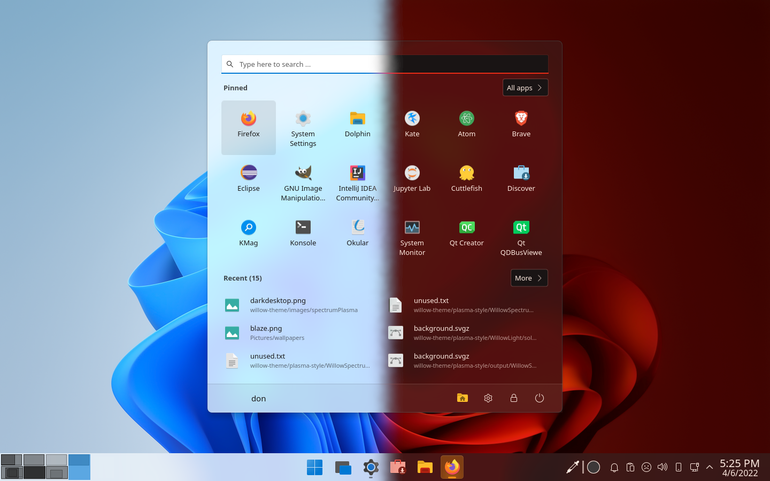Expand the All apps list
The width and height of the screenshot is (770, 481).
(525, 88)
